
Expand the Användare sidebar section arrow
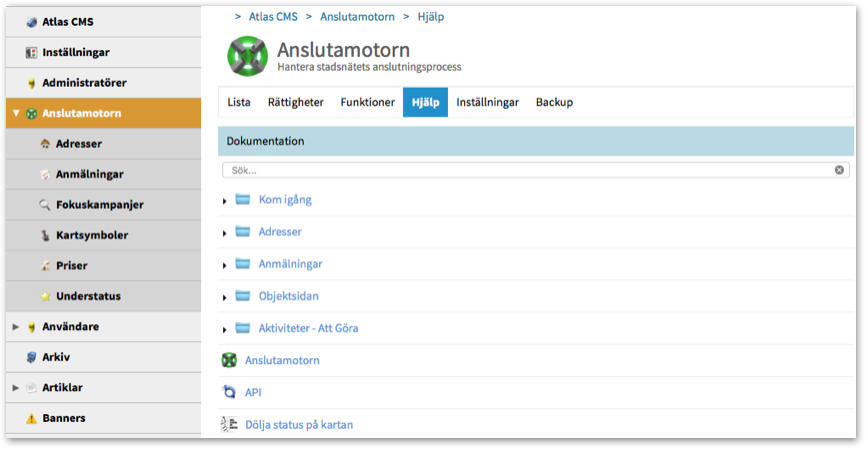16,327
